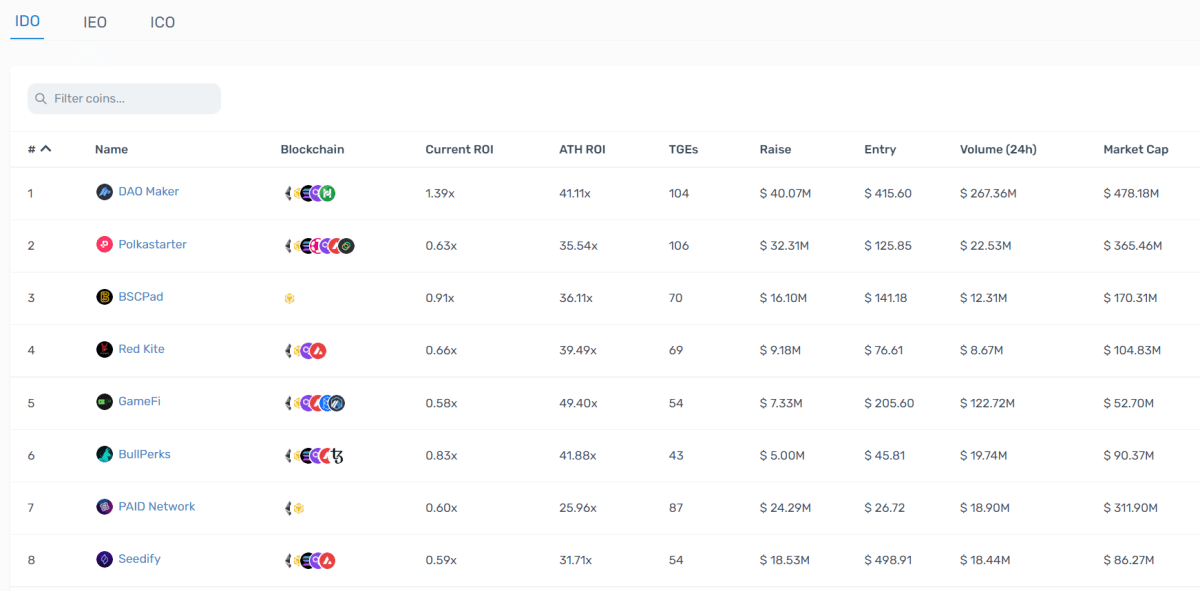Click the PAID Network logo icon
This screenshot has height=591, width=1200.
(x=104, y=507)
